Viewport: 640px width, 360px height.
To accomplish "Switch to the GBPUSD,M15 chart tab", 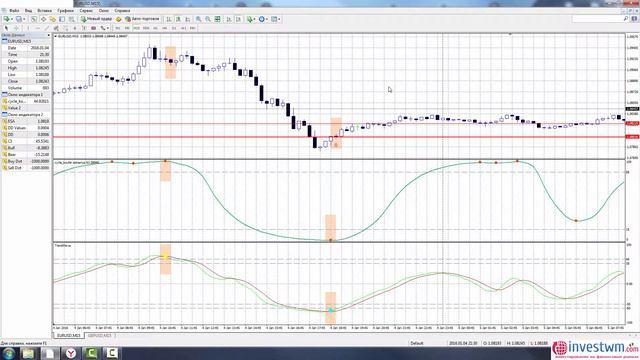I will [x=99, y=336].
